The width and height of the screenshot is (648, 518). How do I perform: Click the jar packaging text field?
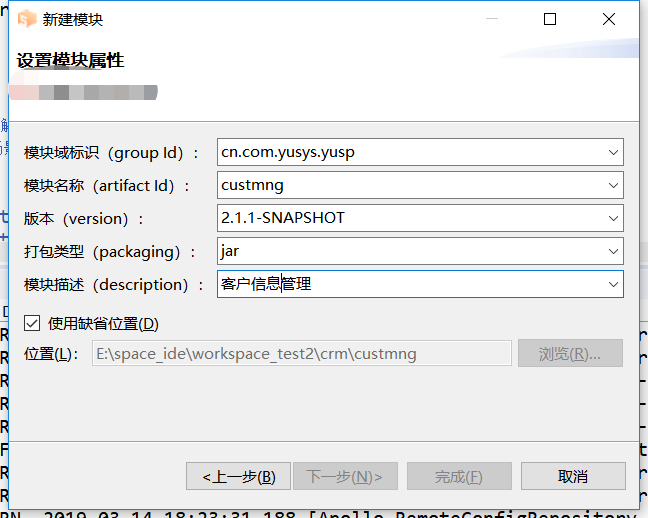click(410, 251)
